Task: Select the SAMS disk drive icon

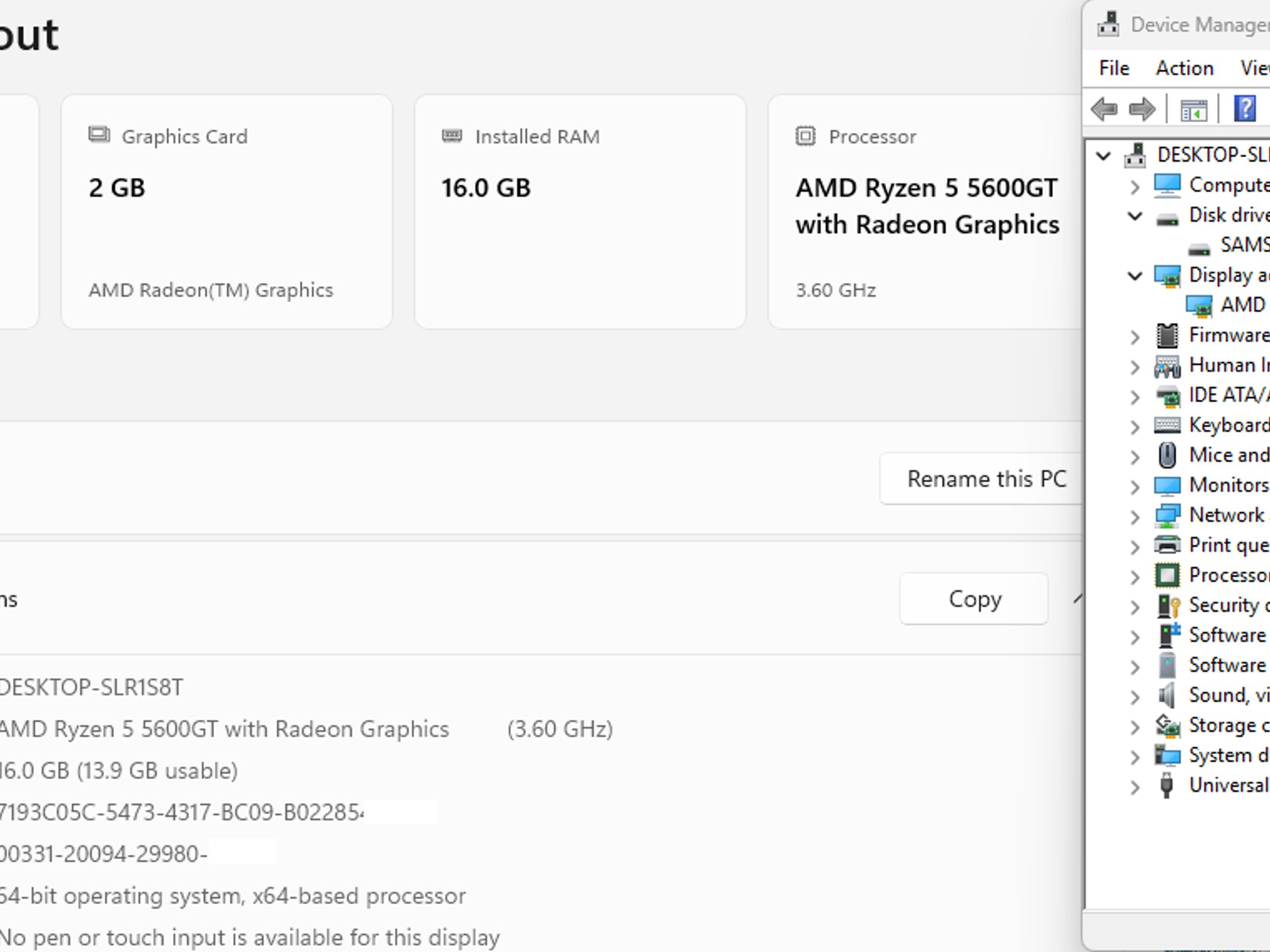Action: click(1199, 249)
